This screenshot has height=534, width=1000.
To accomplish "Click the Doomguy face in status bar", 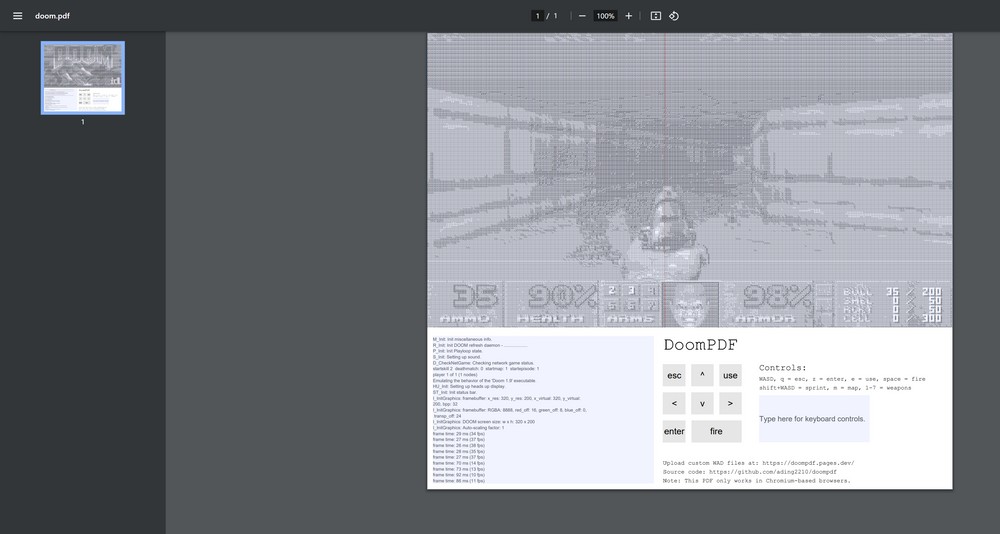I will [690, 304].
